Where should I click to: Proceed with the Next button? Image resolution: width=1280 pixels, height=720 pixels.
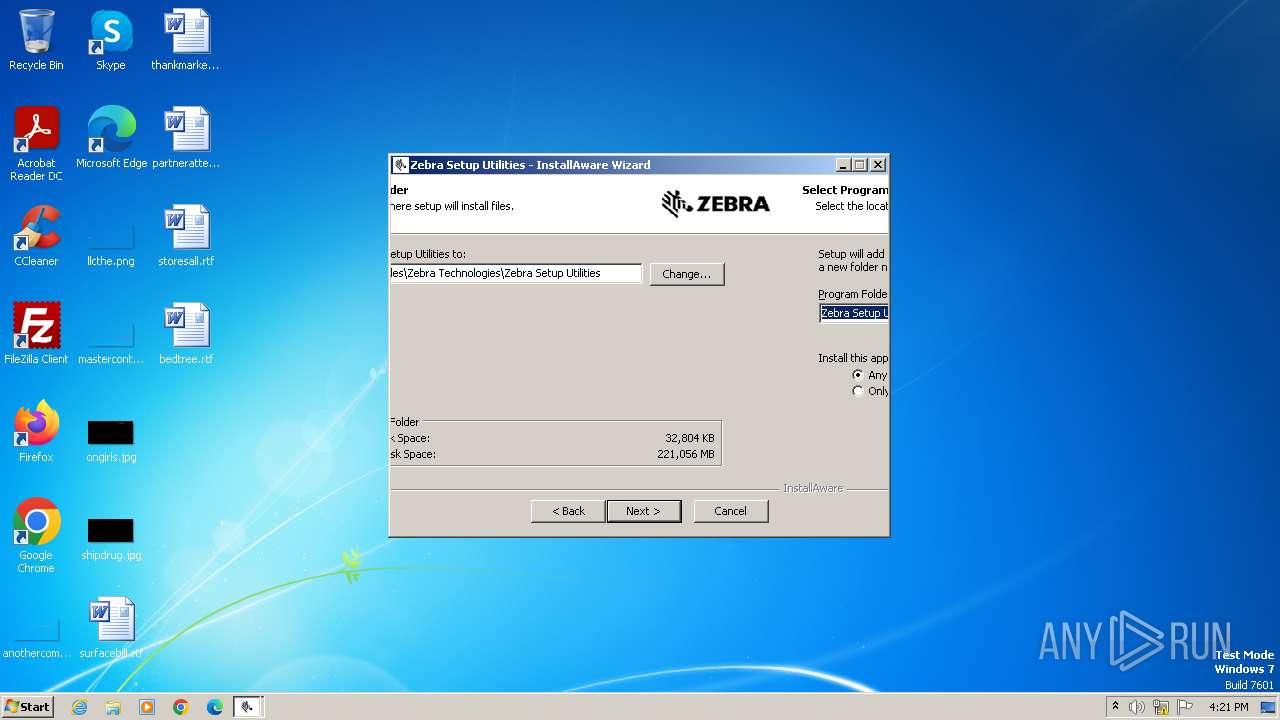coord(643,511)
